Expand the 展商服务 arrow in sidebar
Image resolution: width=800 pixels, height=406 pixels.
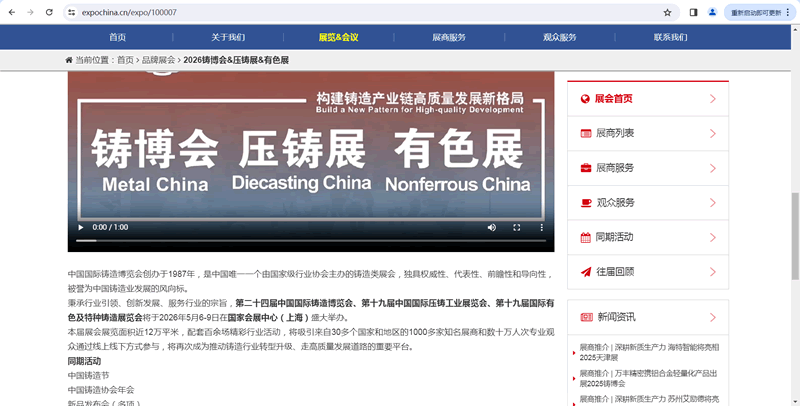click(712, 168)
